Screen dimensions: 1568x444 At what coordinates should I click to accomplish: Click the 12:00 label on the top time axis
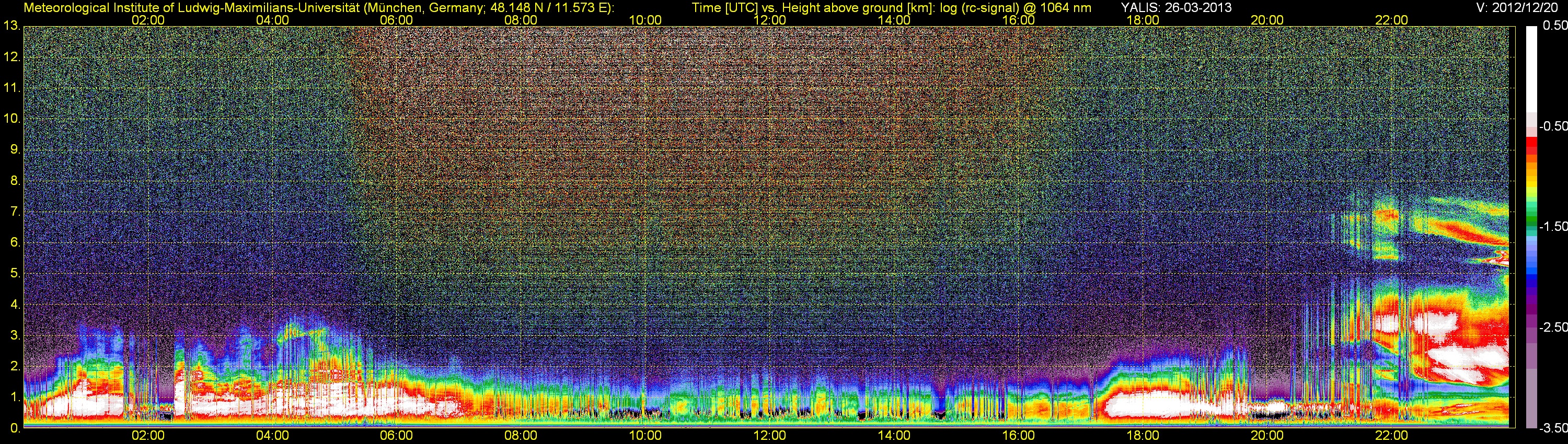tap(769, 20)
